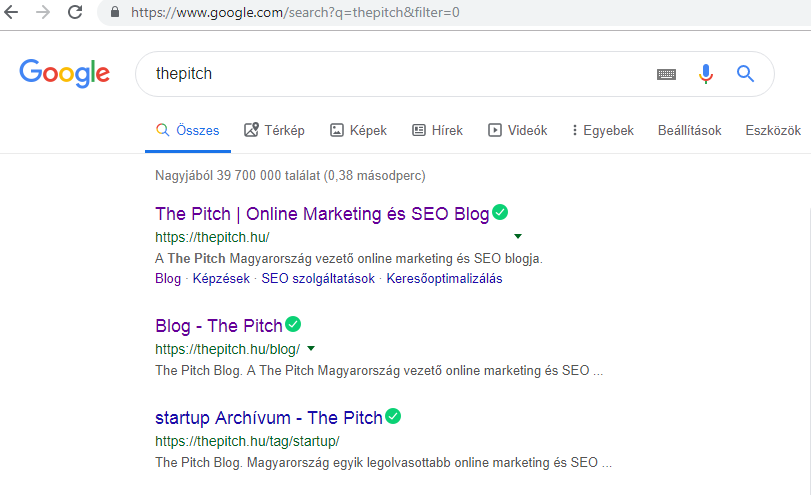Open Beállítások search settings
Screen dimensions: 811x495
[689, 130]
